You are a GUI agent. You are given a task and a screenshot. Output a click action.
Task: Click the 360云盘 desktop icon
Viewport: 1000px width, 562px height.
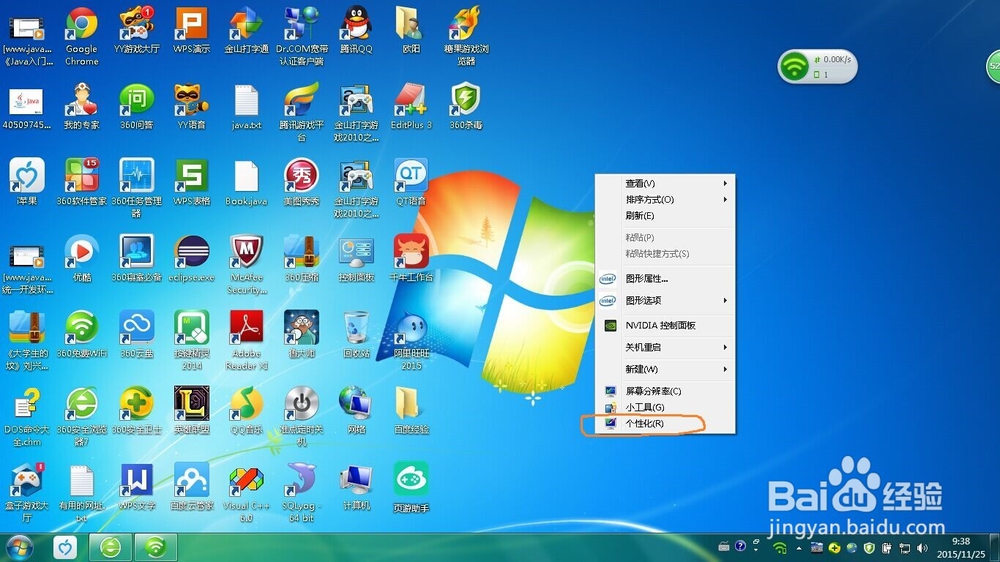click(x=136, y=335)
